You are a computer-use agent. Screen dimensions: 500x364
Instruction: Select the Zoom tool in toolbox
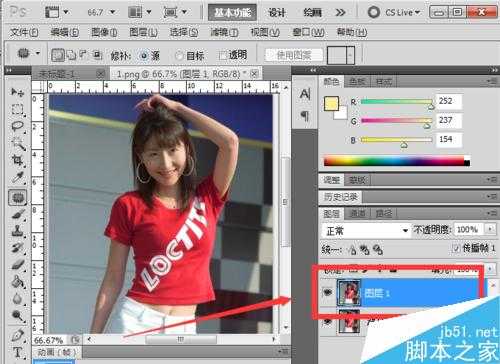[x=17, y=316]
